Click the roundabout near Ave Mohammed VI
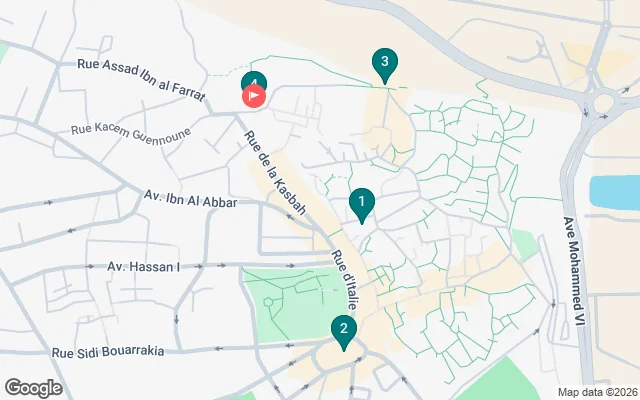The width and height of the screenshot is (640, 400). 603,103
